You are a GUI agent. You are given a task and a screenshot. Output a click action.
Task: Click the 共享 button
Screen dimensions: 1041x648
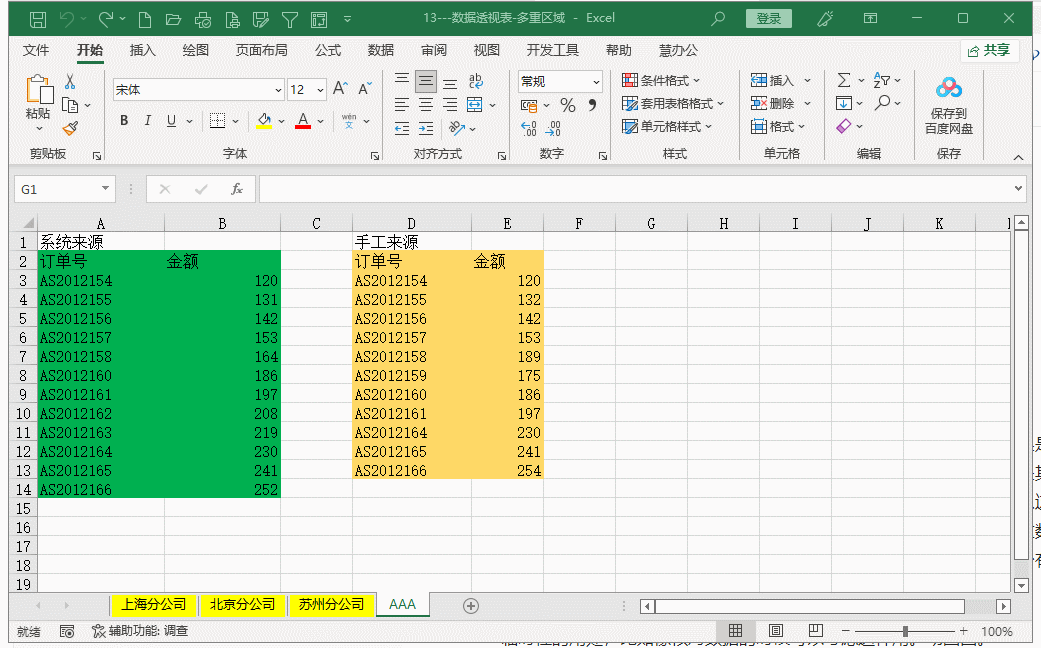click(989, 50)
